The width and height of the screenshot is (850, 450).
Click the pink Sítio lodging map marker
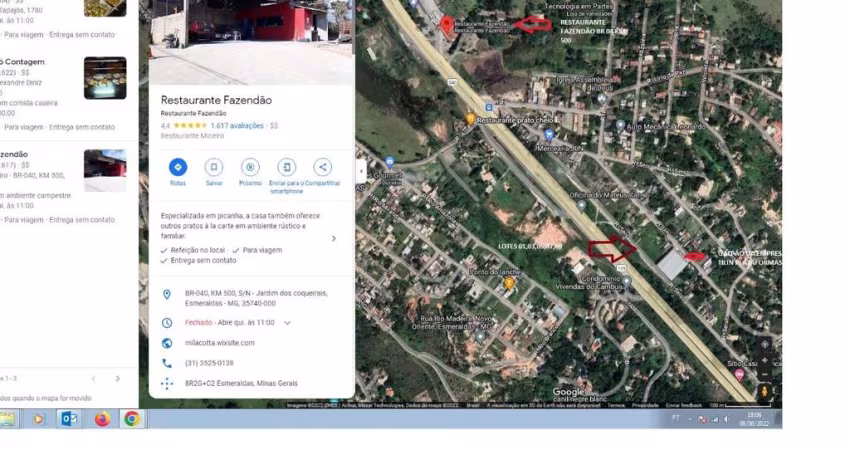click(x=739, y=374)
